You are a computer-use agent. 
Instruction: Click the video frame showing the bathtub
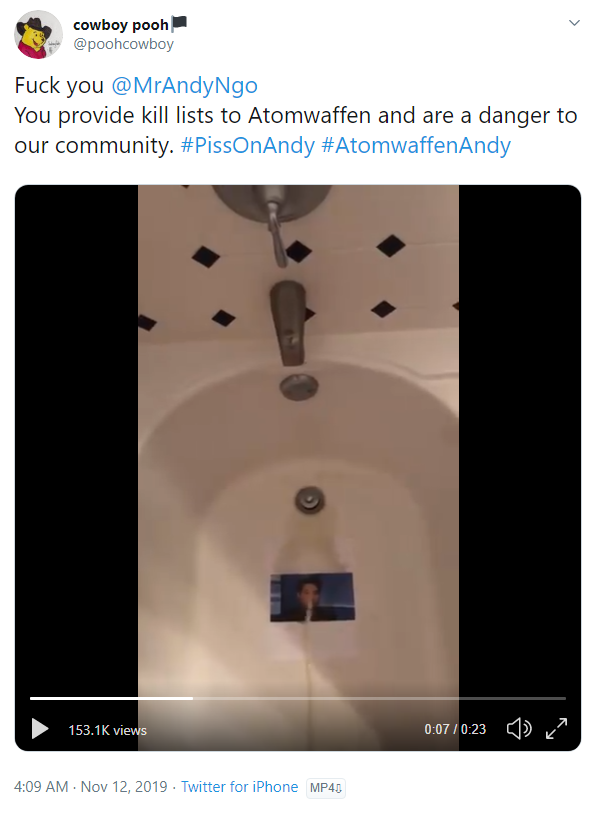pyautogui.click(x=298, y=441)
